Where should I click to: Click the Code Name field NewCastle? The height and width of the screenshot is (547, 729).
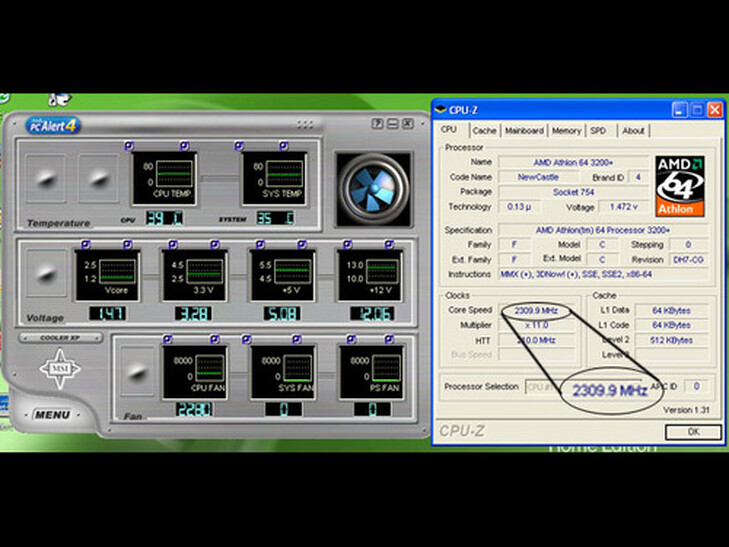click(x=538, y=177)
